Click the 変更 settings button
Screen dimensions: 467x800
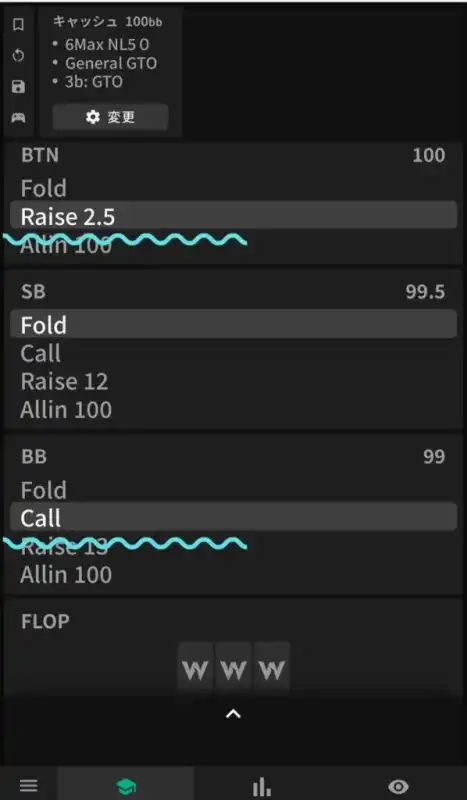pyautogui.click(x=110, y=117)
